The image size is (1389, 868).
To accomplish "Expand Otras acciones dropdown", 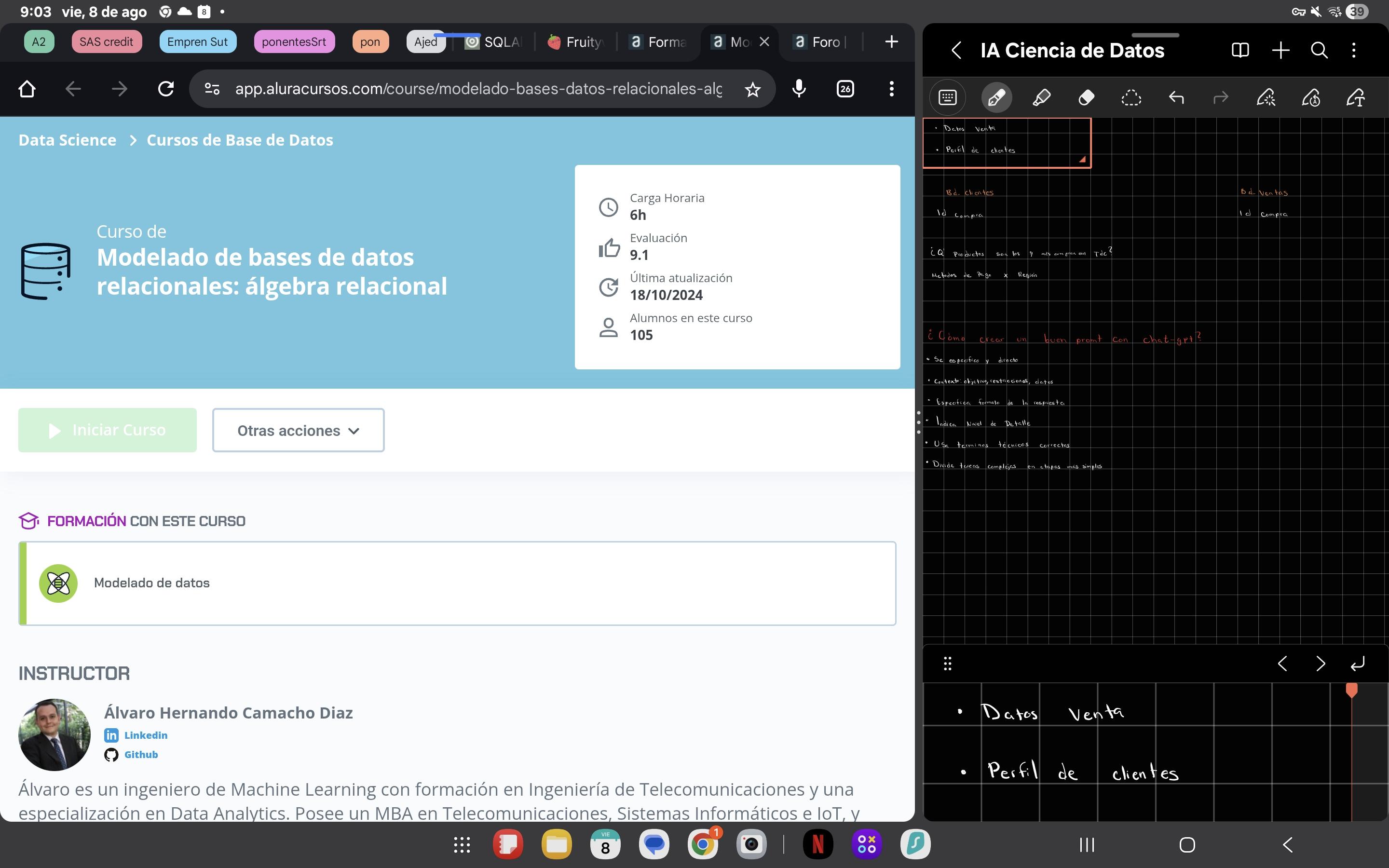I will 299,430.
